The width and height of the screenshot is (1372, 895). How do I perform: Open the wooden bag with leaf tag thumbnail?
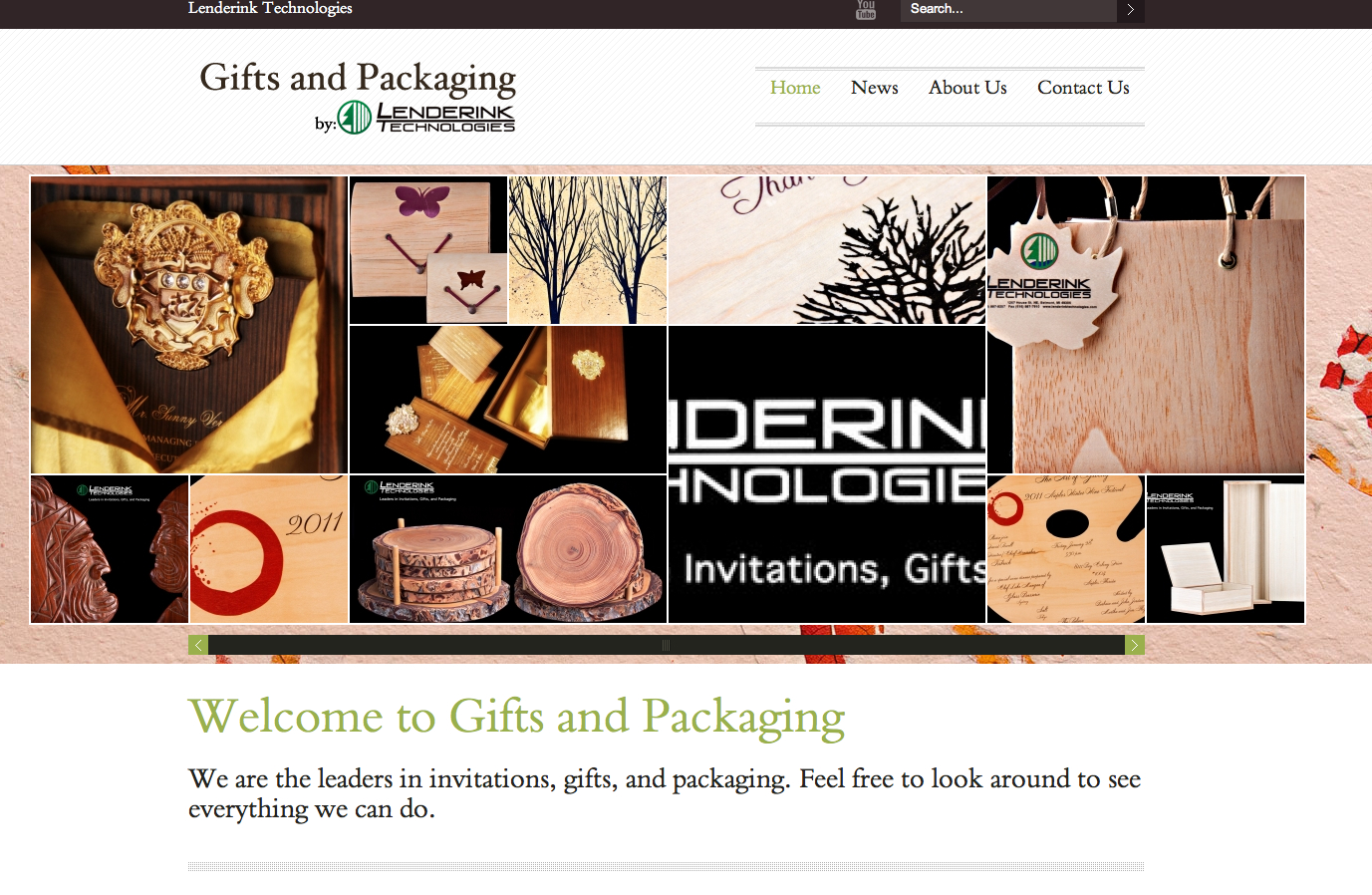(x=1146, y=325)
